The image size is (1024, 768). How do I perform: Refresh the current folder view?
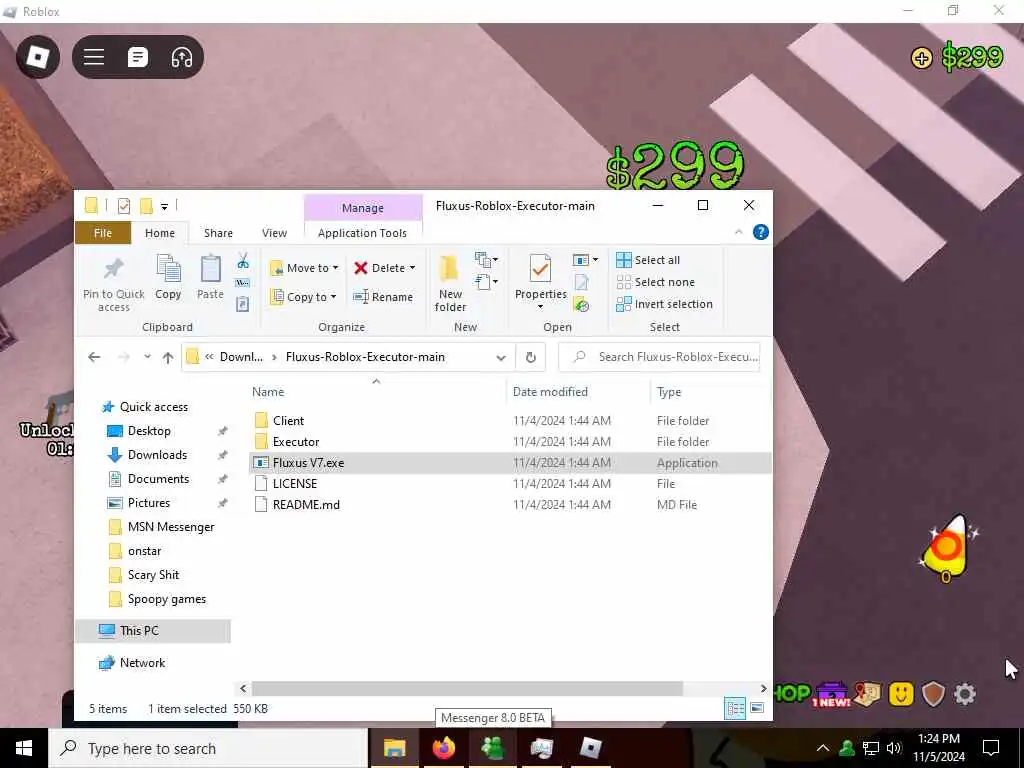(530, 357)
